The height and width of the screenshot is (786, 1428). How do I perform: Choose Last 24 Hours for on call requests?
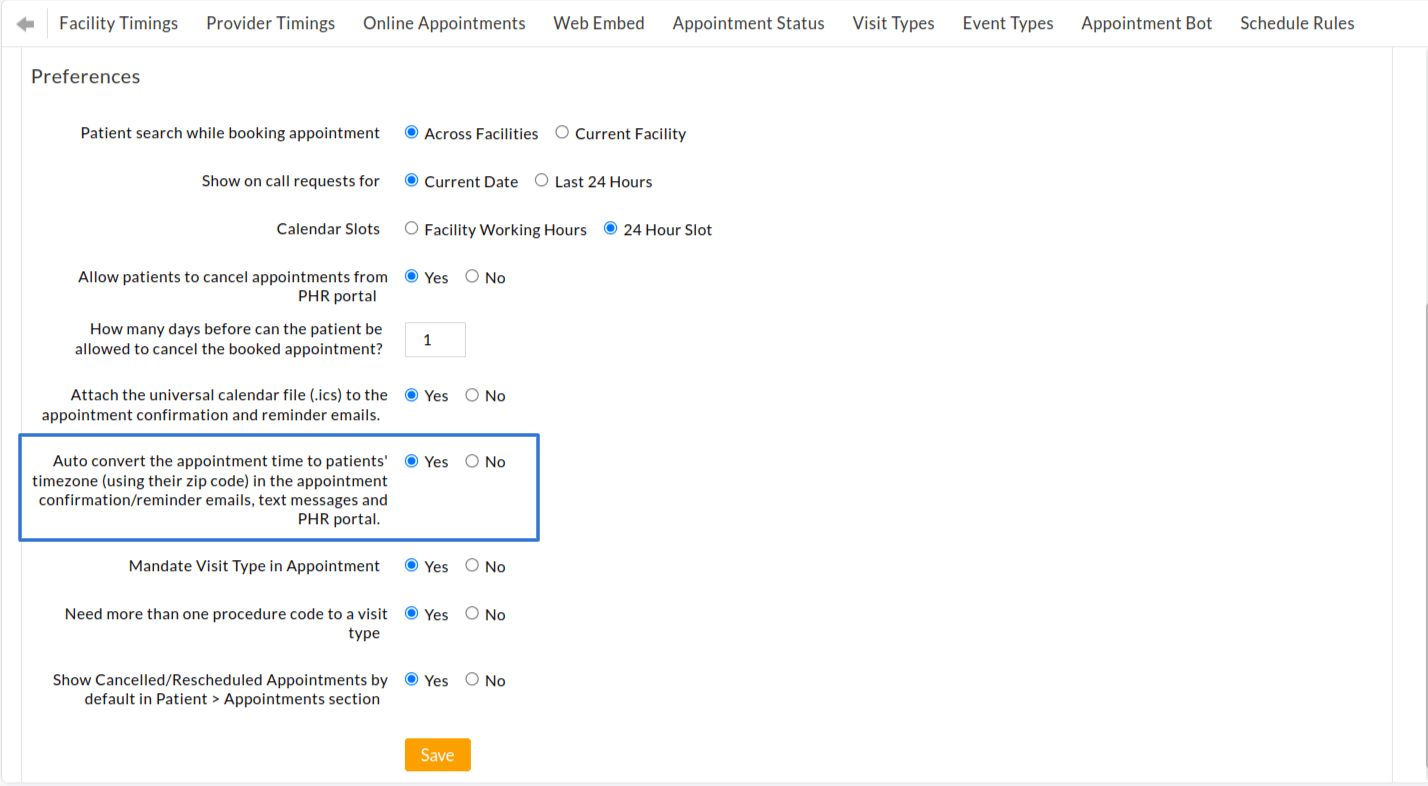[x=541, y=181]
